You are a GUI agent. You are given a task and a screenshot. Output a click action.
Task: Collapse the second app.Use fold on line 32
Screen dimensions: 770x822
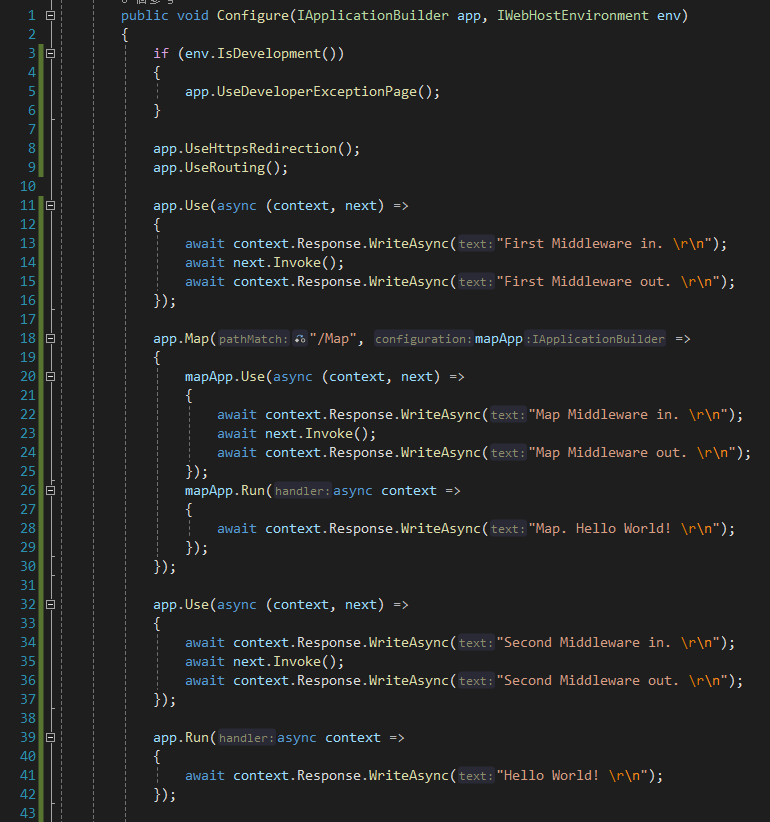tap(50, 604)
